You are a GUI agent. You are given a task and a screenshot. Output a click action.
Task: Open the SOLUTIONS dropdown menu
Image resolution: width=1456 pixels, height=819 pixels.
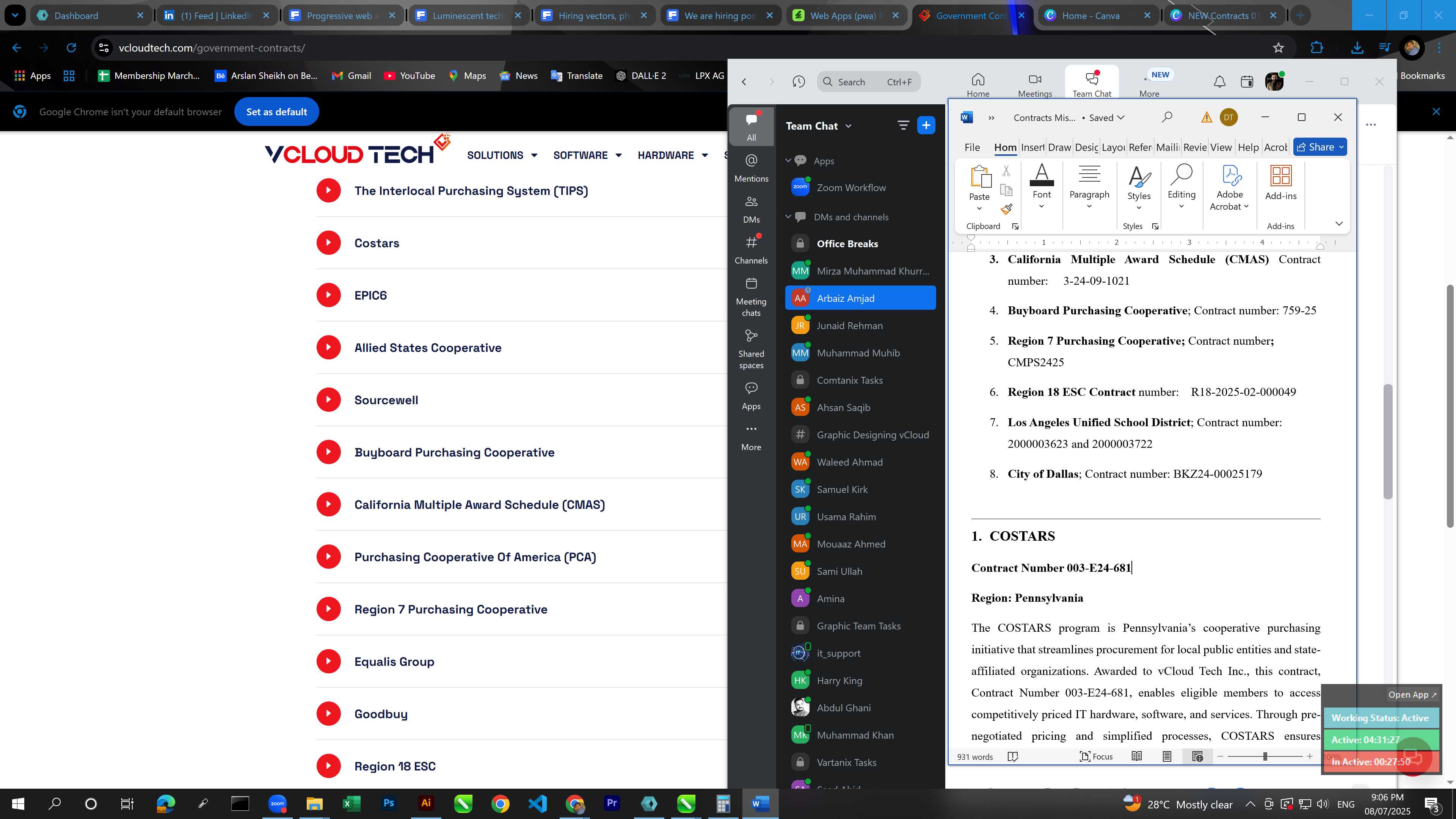click(502, 155)
